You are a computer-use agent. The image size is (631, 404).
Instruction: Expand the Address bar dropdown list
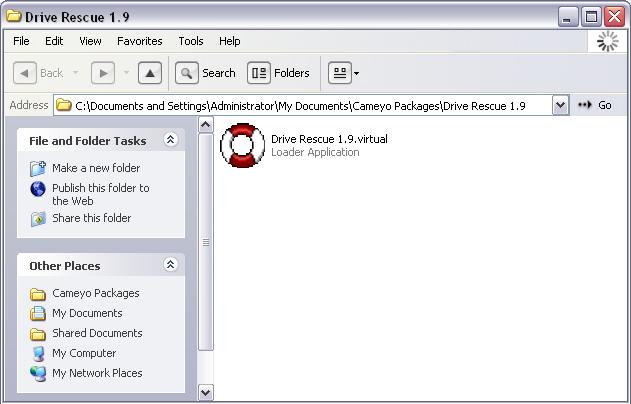[561, 106]
